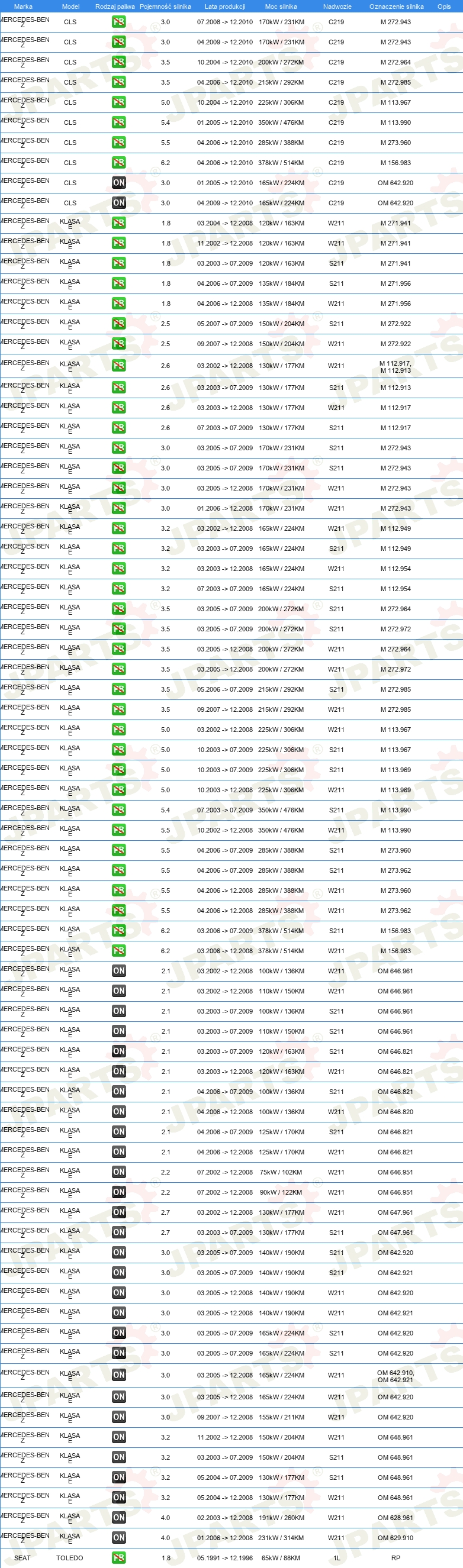
Task: Click the Model column header
Action: 70,7
